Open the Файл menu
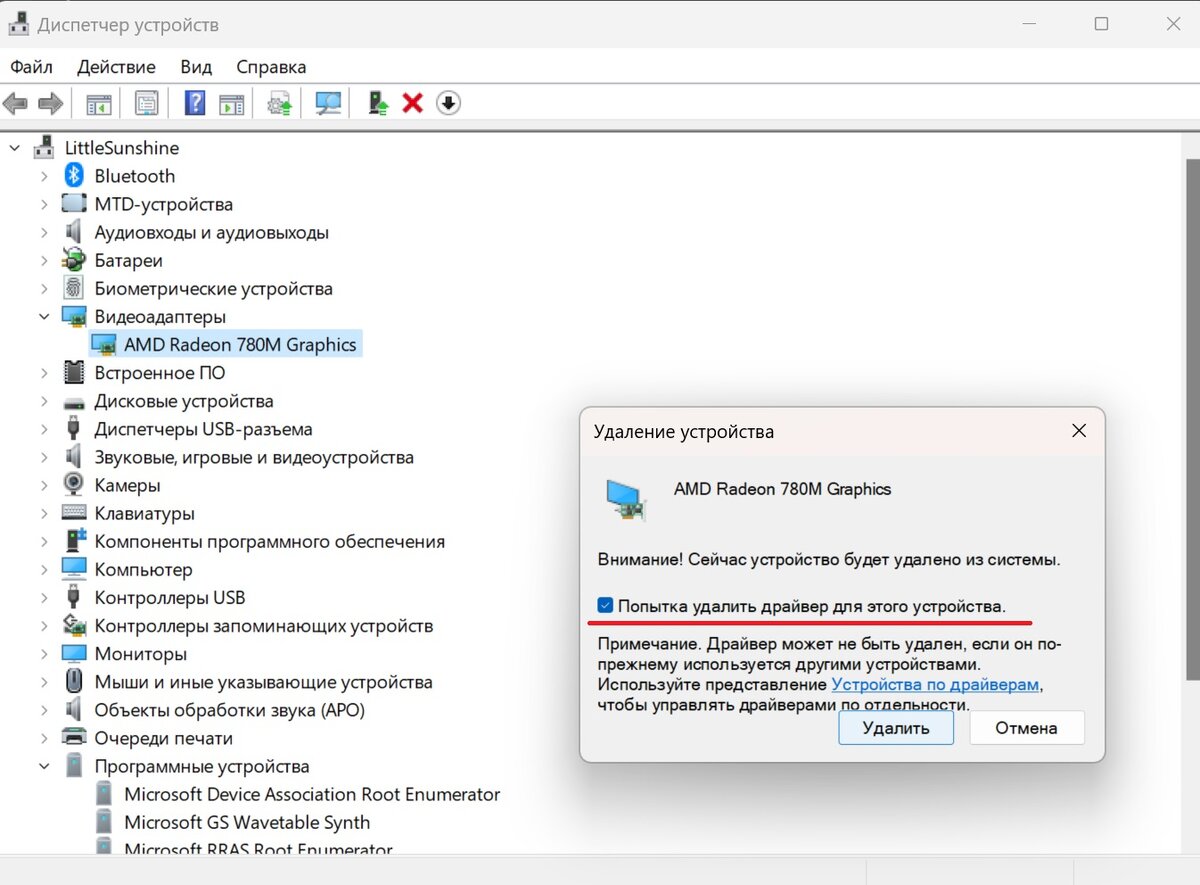Viewport: 1200px width, 885px height. pos(32,67)
